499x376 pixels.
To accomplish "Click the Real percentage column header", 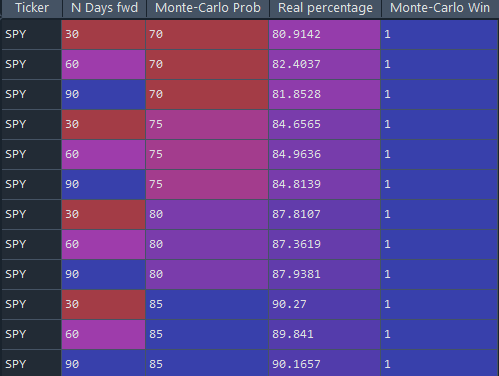I will click(325, 8).
